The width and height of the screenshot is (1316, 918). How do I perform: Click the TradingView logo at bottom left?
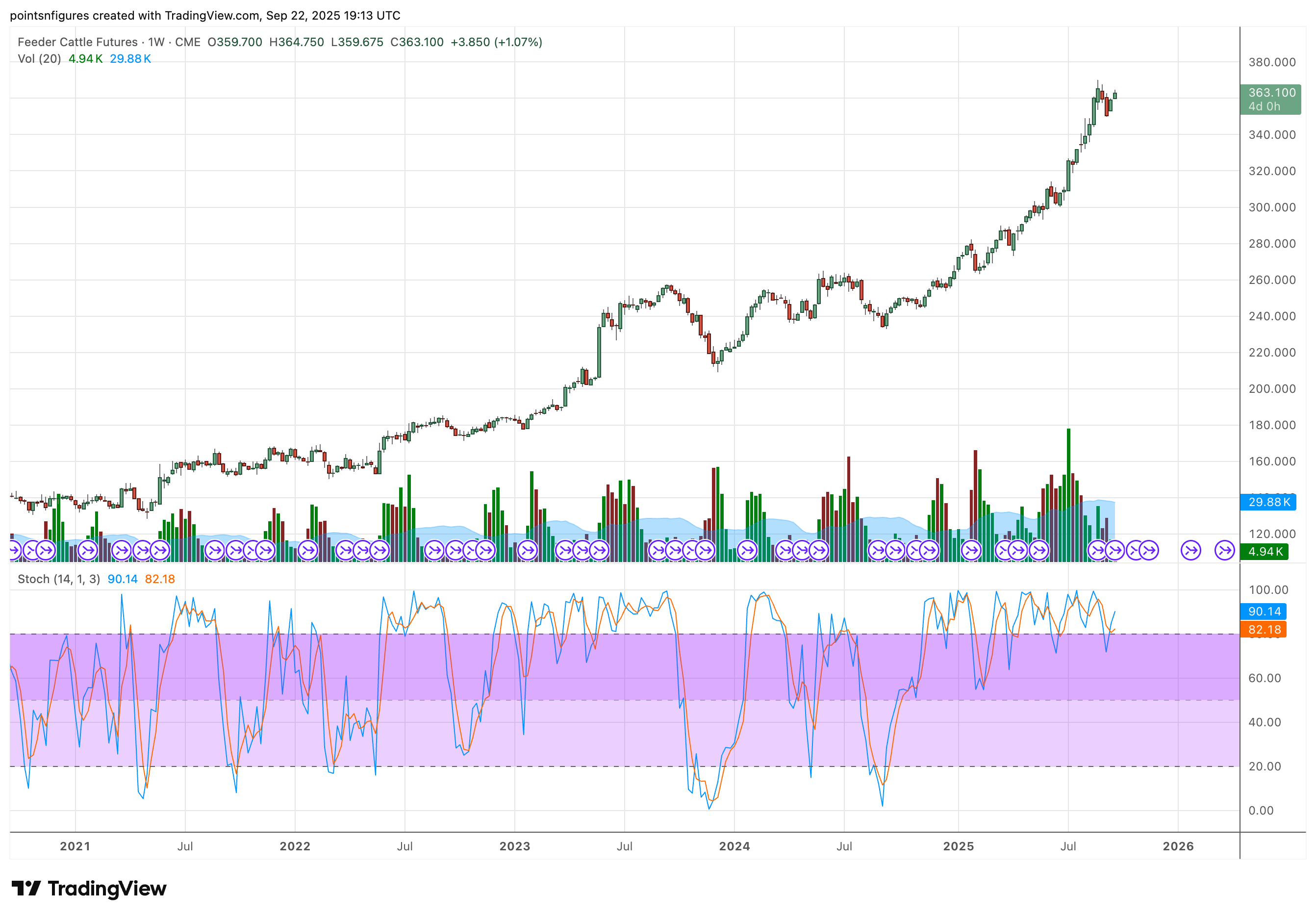click(89, 888)
